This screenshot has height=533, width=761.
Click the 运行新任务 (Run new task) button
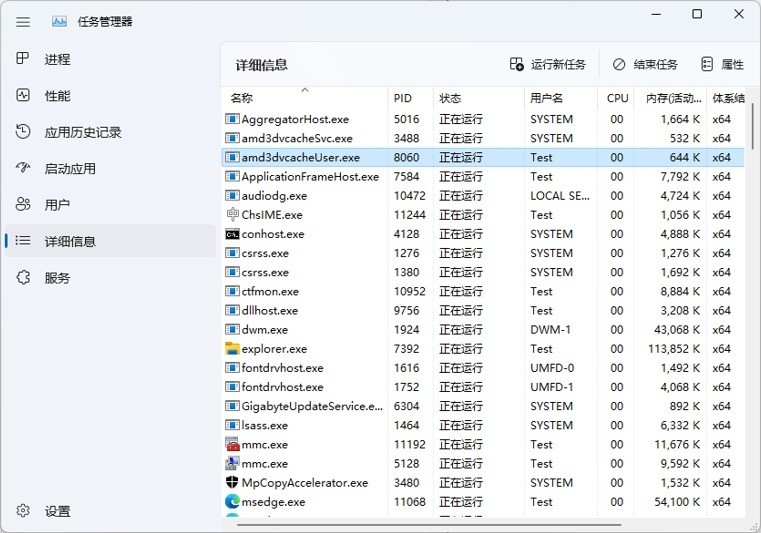pyautogui.click(x=548, y=65)
